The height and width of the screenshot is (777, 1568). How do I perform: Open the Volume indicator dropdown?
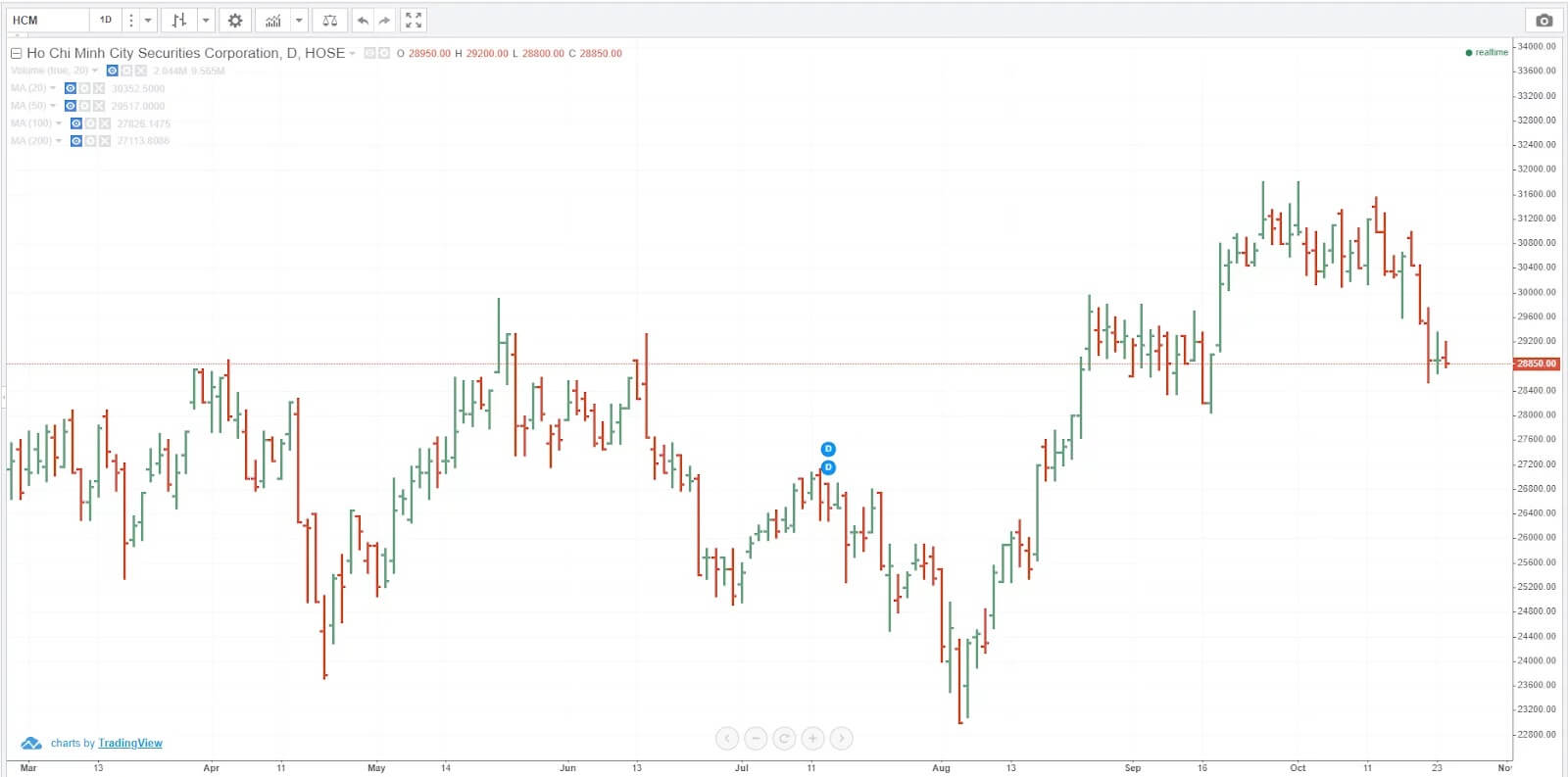tap(94, 71)
